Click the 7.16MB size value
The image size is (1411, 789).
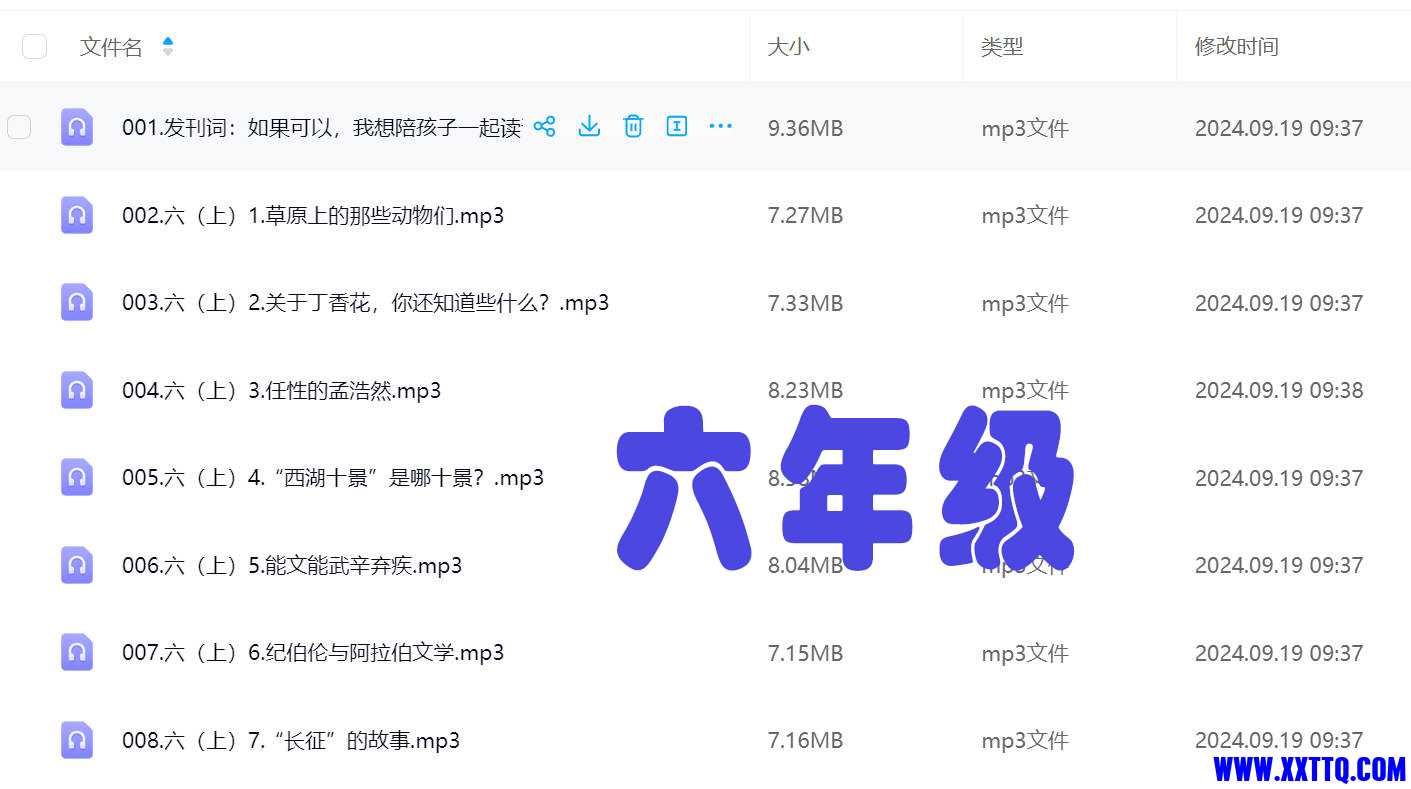805,740
